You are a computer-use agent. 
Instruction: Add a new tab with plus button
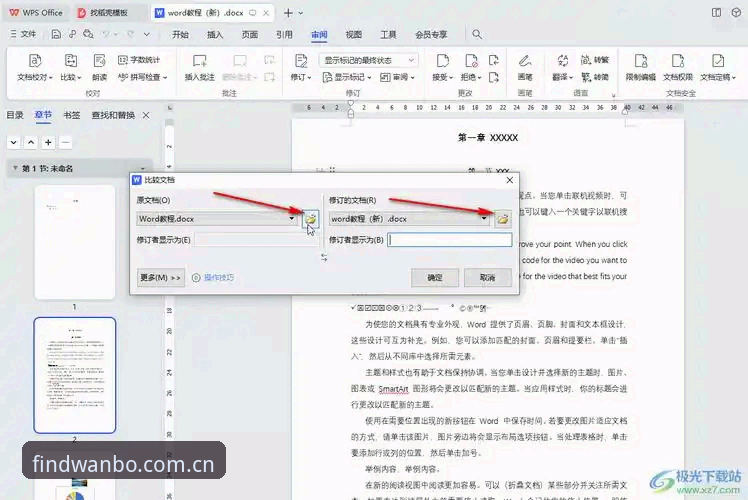(288, 13)
